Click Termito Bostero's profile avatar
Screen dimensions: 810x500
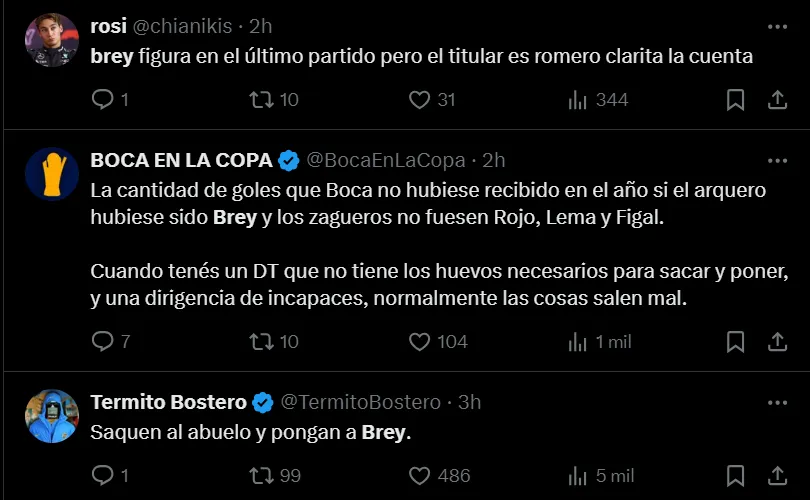[x=52, y=416]
